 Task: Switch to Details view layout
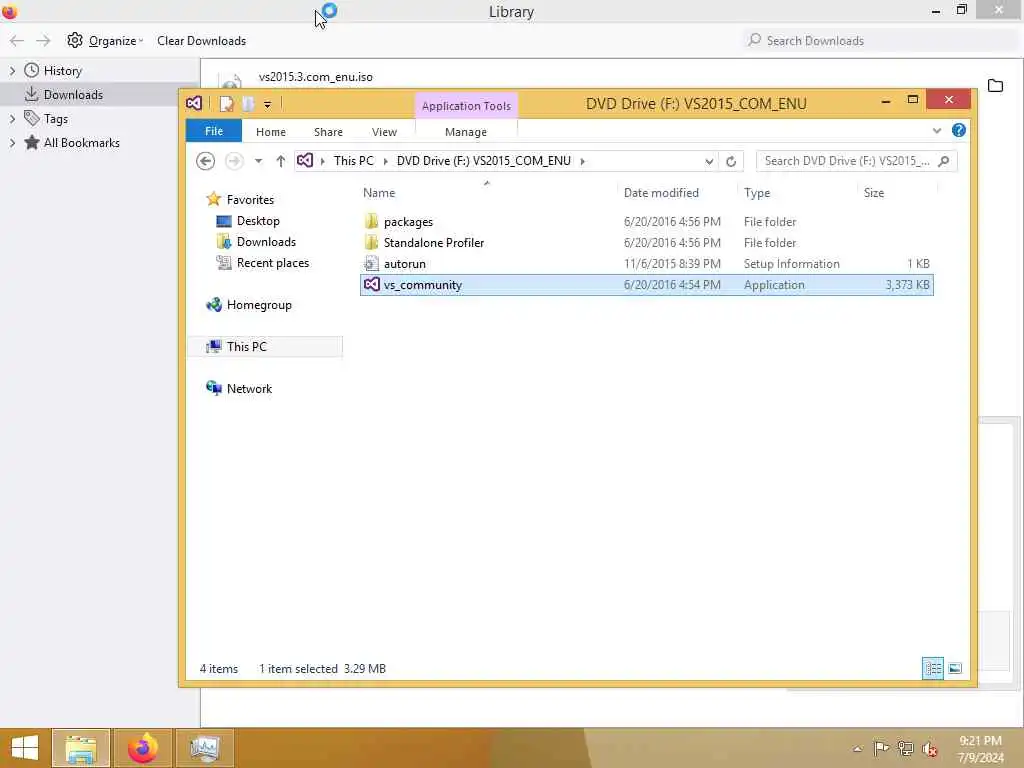pyautogui.click(x=933, y=668)
